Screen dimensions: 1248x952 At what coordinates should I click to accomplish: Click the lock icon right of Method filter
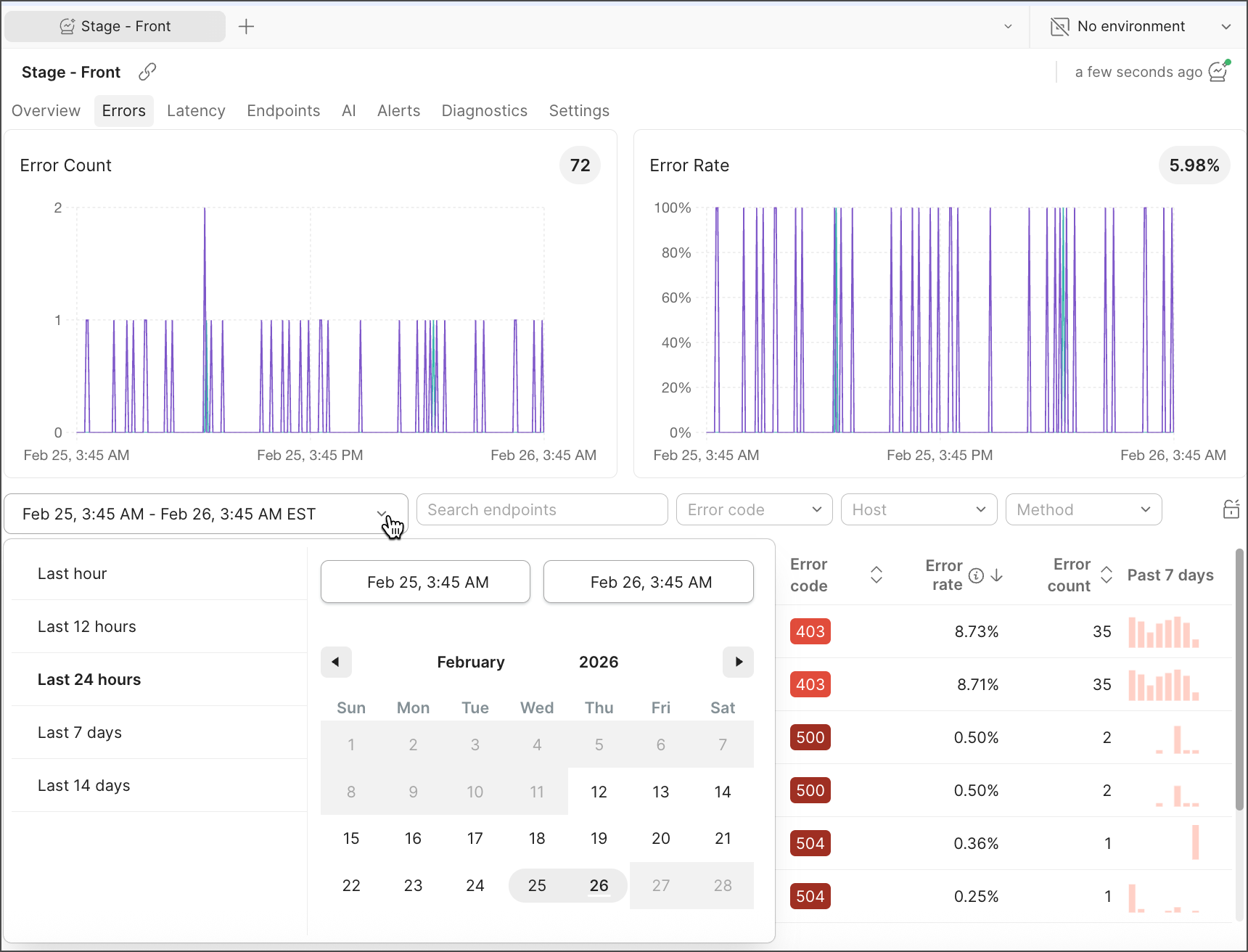pos(1231,509)
